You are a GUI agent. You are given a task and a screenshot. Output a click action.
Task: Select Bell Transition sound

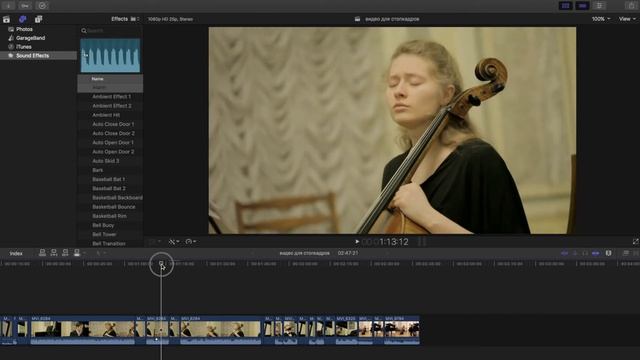coord(109,244)
